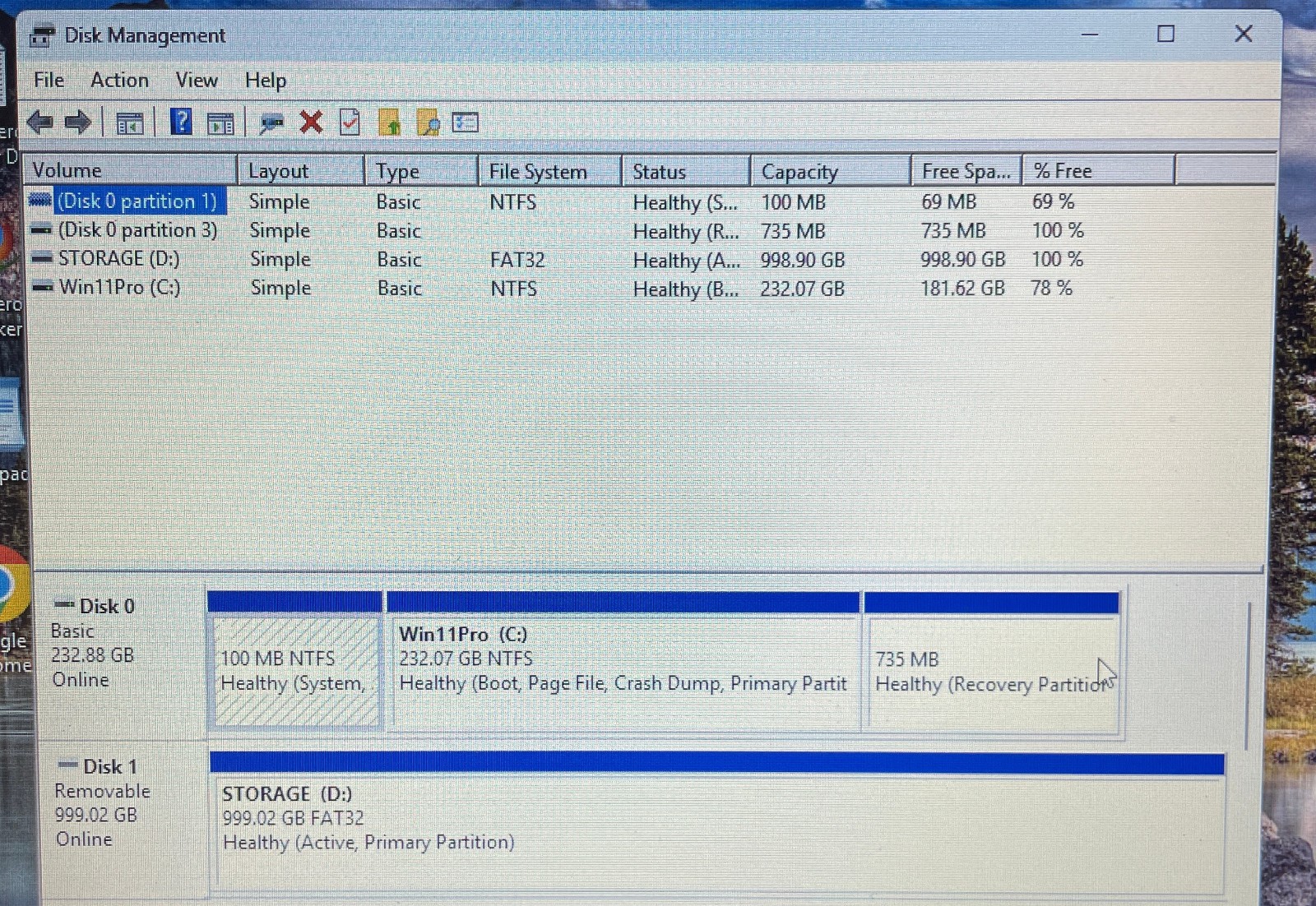Click the 100 MB NTFS system partition block
This screenshot has height=906, width=1316.
296,660
